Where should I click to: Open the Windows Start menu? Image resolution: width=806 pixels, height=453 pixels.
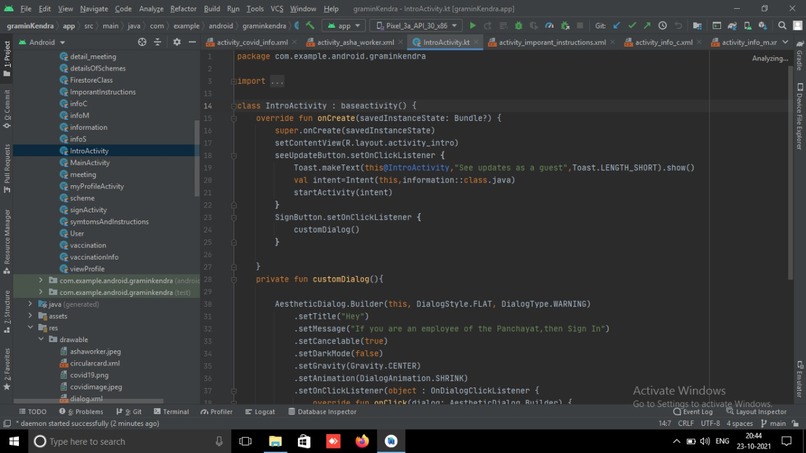pyautogui.click(x=14, y=441)
